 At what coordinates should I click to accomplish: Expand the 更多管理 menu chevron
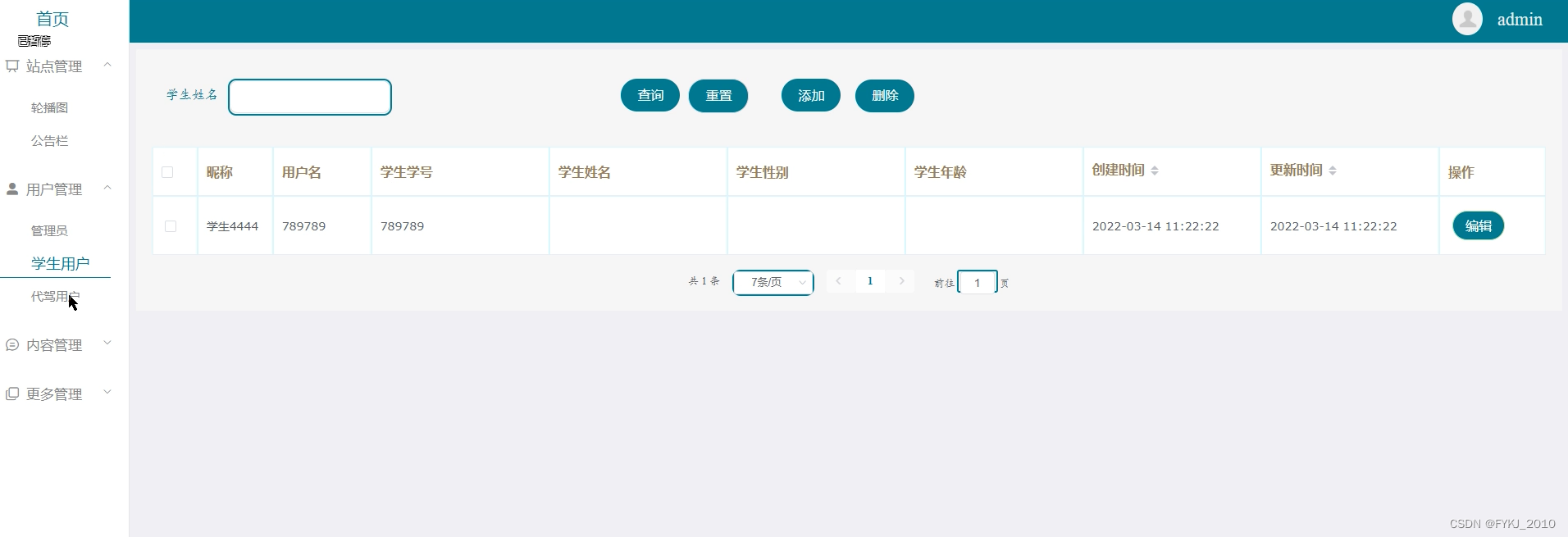107,392
